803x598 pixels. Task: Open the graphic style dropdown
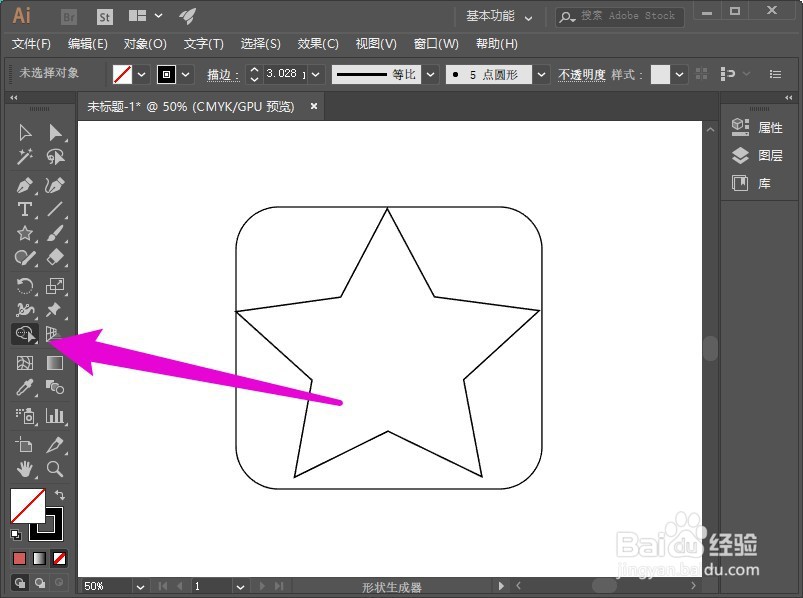(x=679, y=75)
